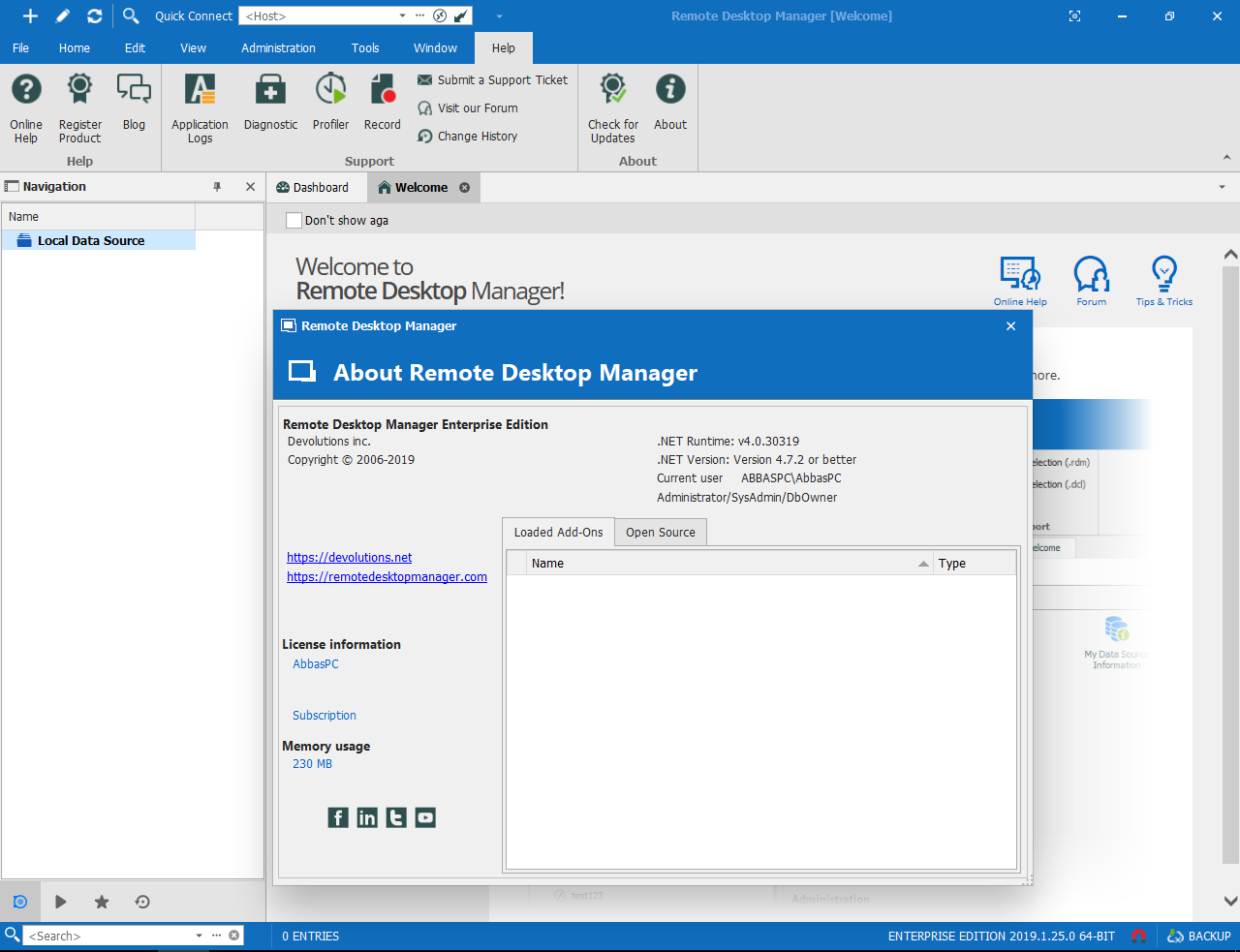Open the Twitter icon in About dialog

click(396, 818)
